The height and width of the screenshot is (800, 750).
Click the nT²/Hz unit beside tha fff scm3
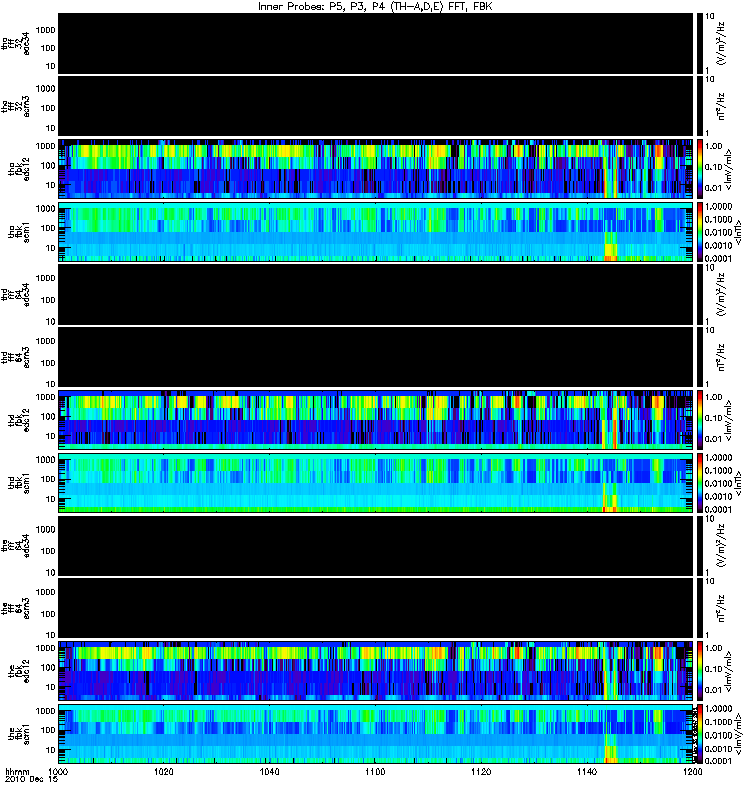click(721, 106)
